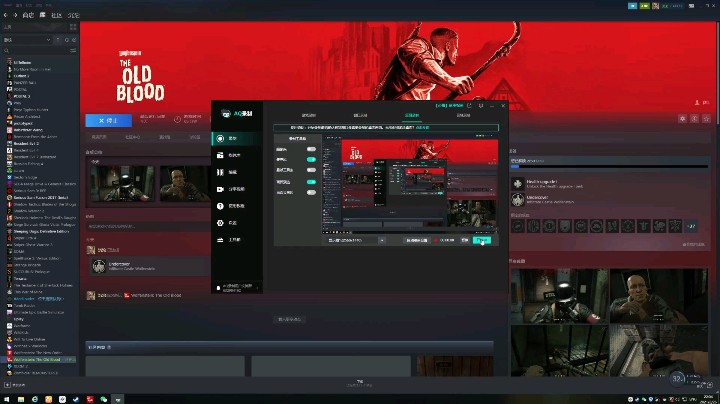Open the display selection dropdown arrow in recorder
720x404 pixels.
pos(382,240)
